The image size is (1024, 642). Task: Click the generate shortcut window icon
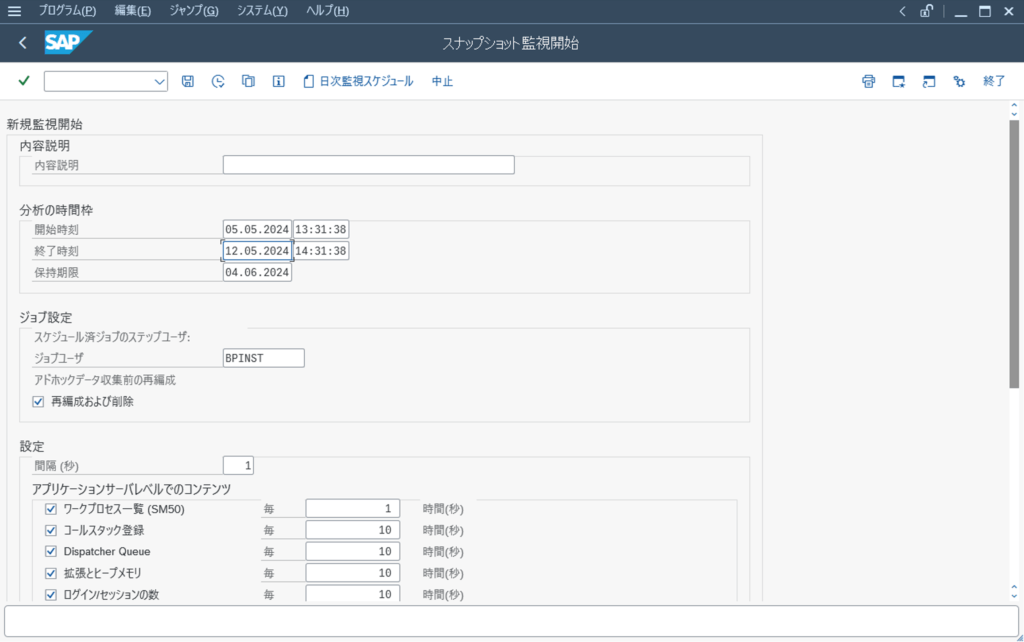928,81
